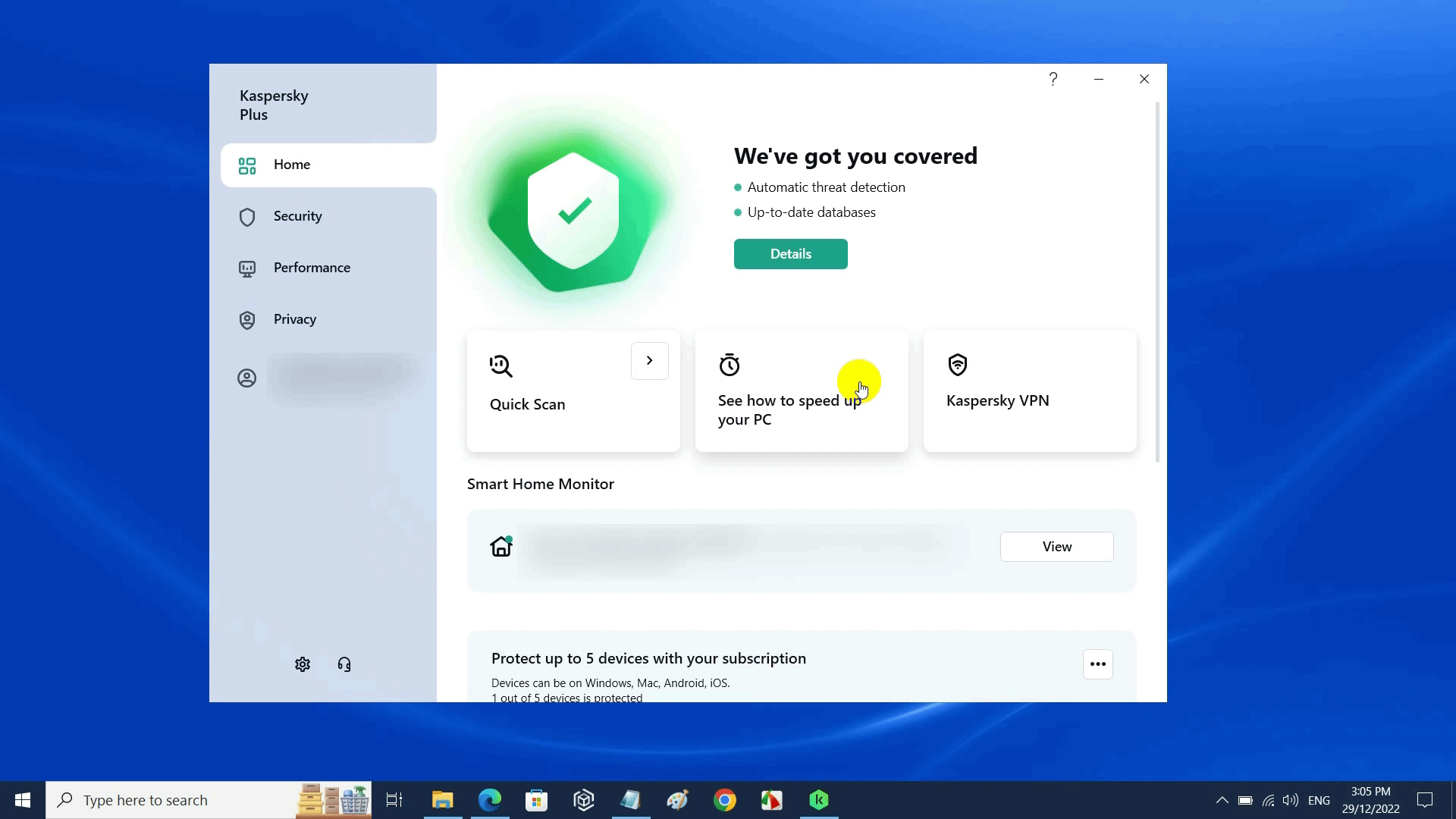Click the View button for Smart Home Monitor

coord(1056,547)
